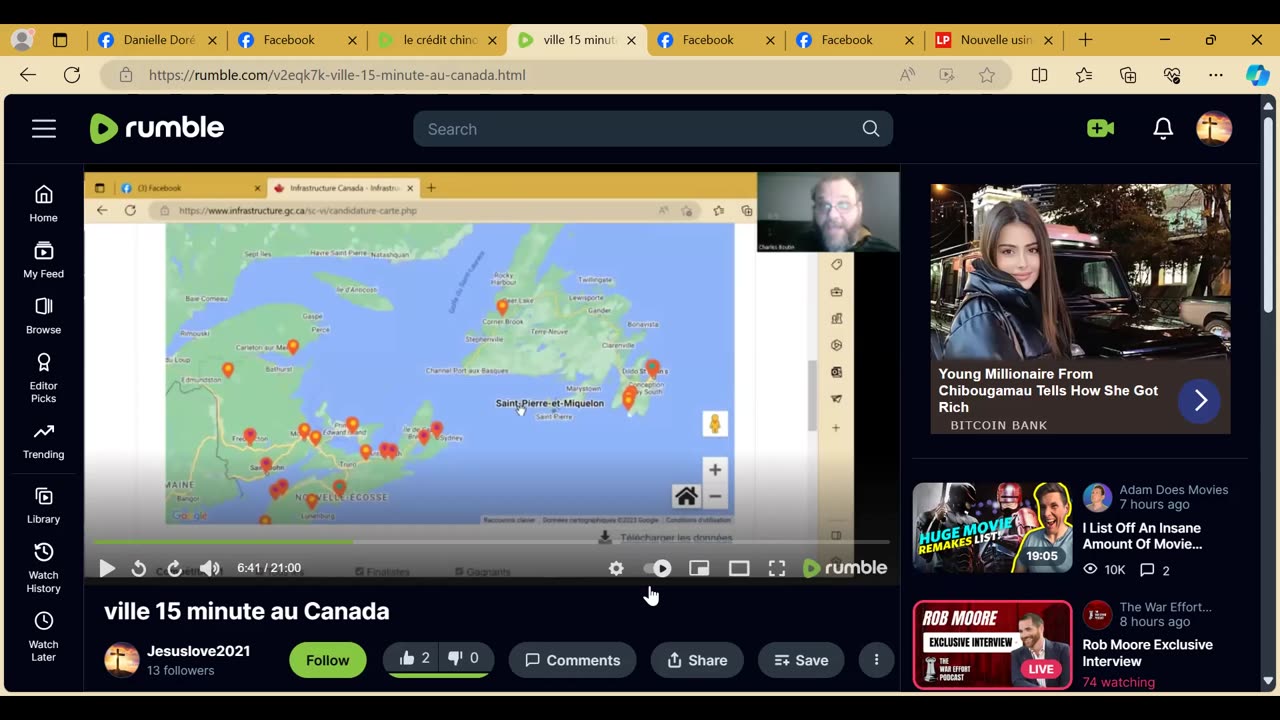The image size is (1280, 720).
Task: Go back in the browser
Action: (x=28, y=75)
